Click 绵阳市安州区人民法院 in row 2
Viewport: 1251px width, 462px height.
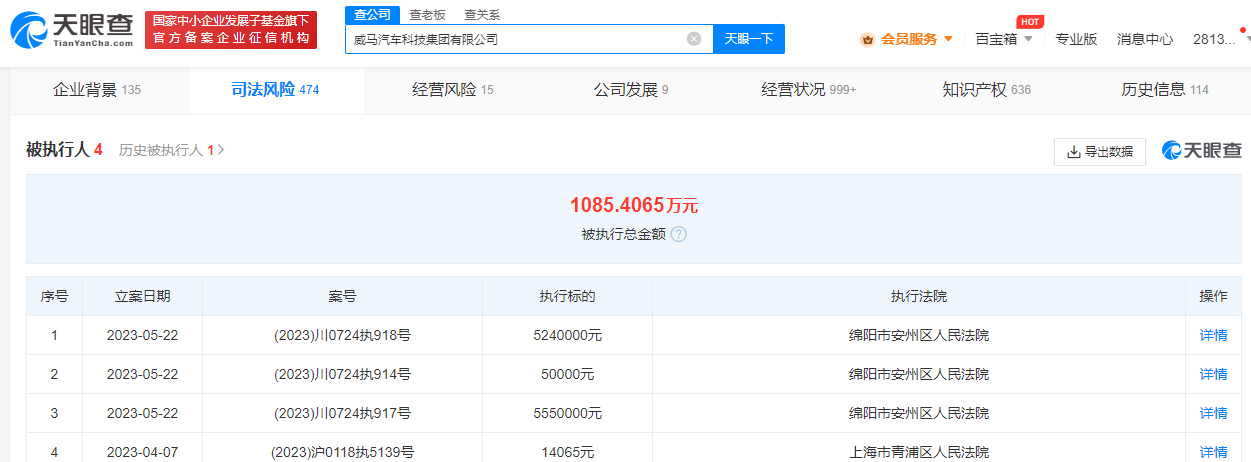click(x=919, y=374)
